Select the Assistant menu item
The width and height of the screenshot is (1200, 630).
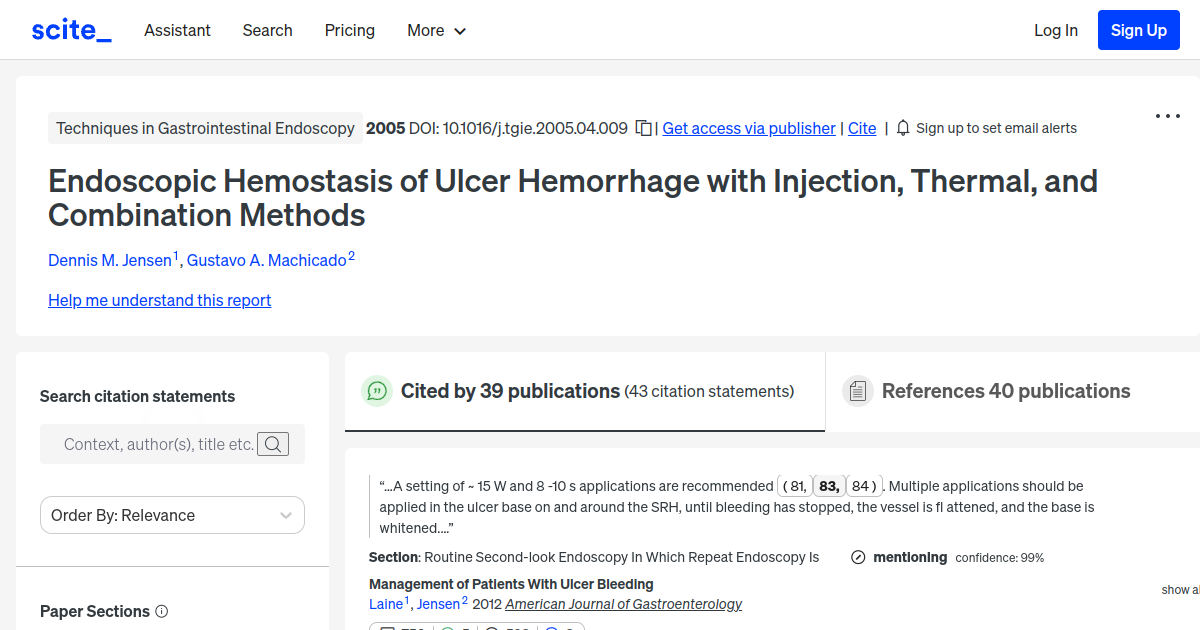tap(177, 31)
